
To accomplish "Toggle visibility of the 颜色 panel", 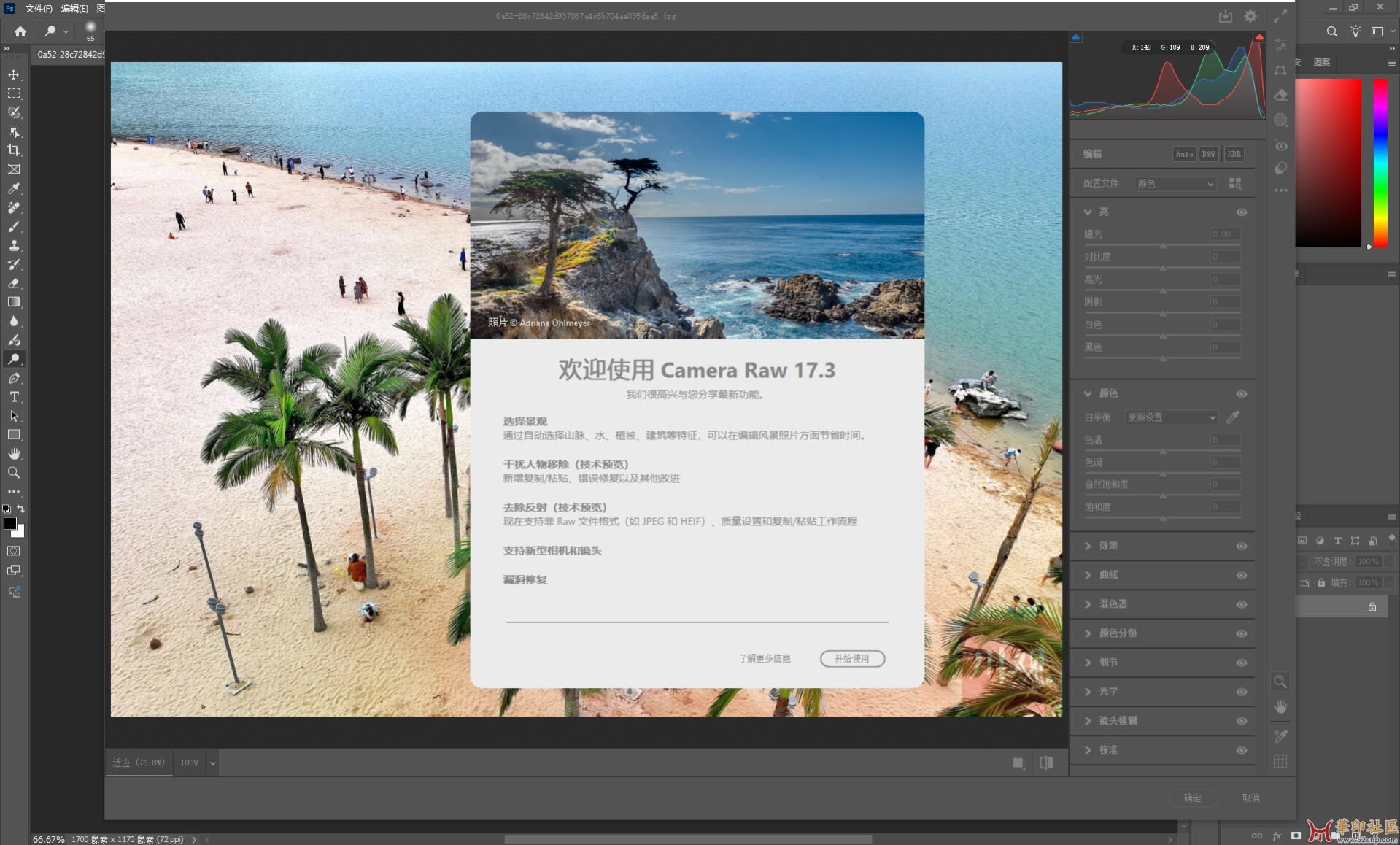I will tap(1242, 394).
